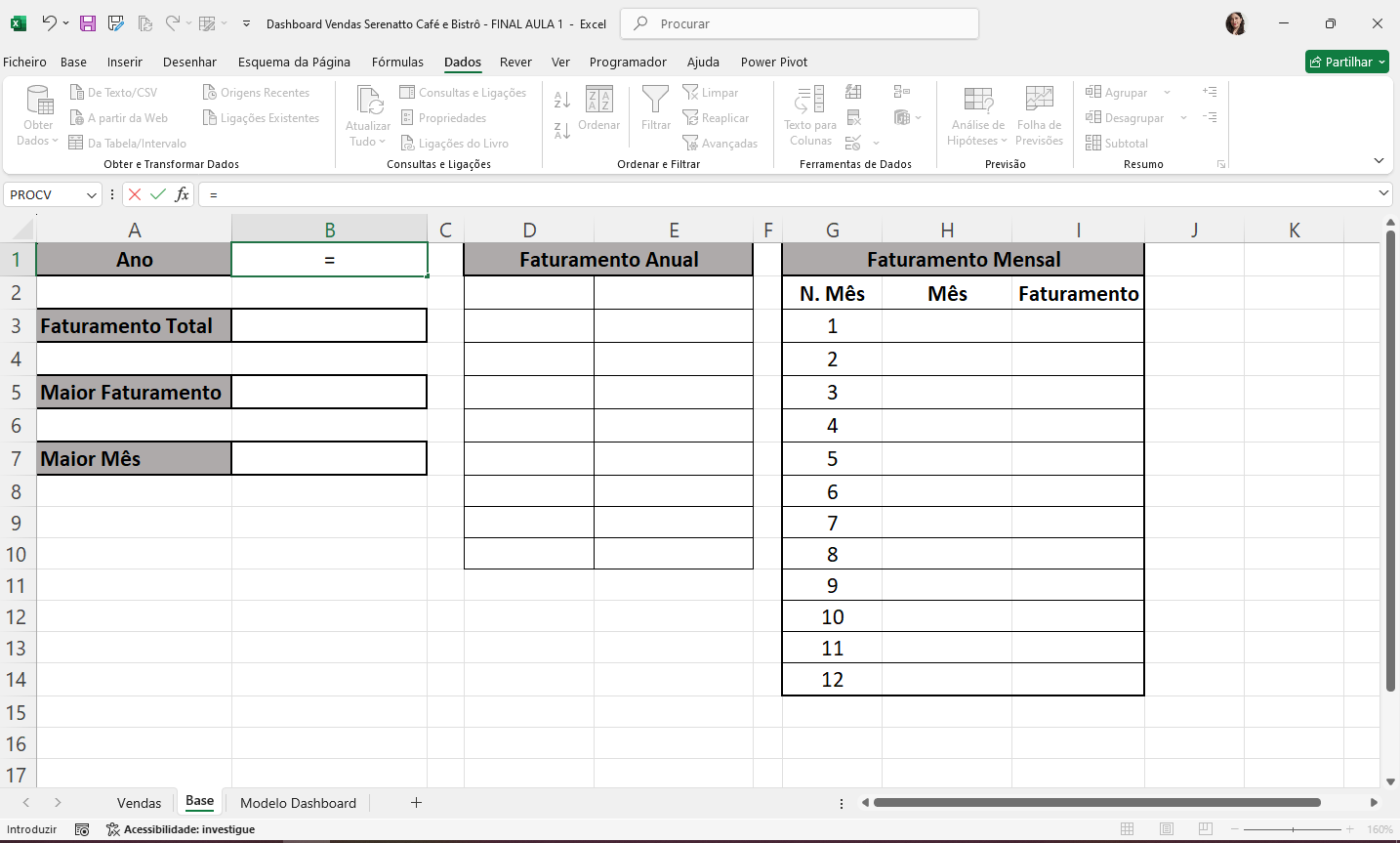
Task: Save the workbook with the disk icon
Action: click(x=88, y=23)
